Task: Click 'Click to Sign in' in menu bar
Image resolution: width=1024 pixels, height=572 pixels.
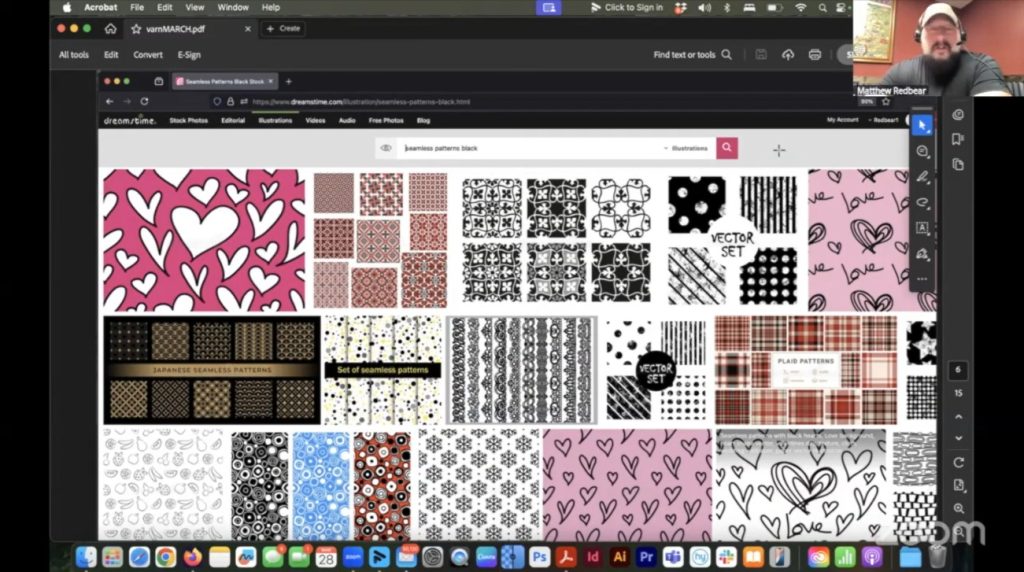Action: [x=628, y=7]
